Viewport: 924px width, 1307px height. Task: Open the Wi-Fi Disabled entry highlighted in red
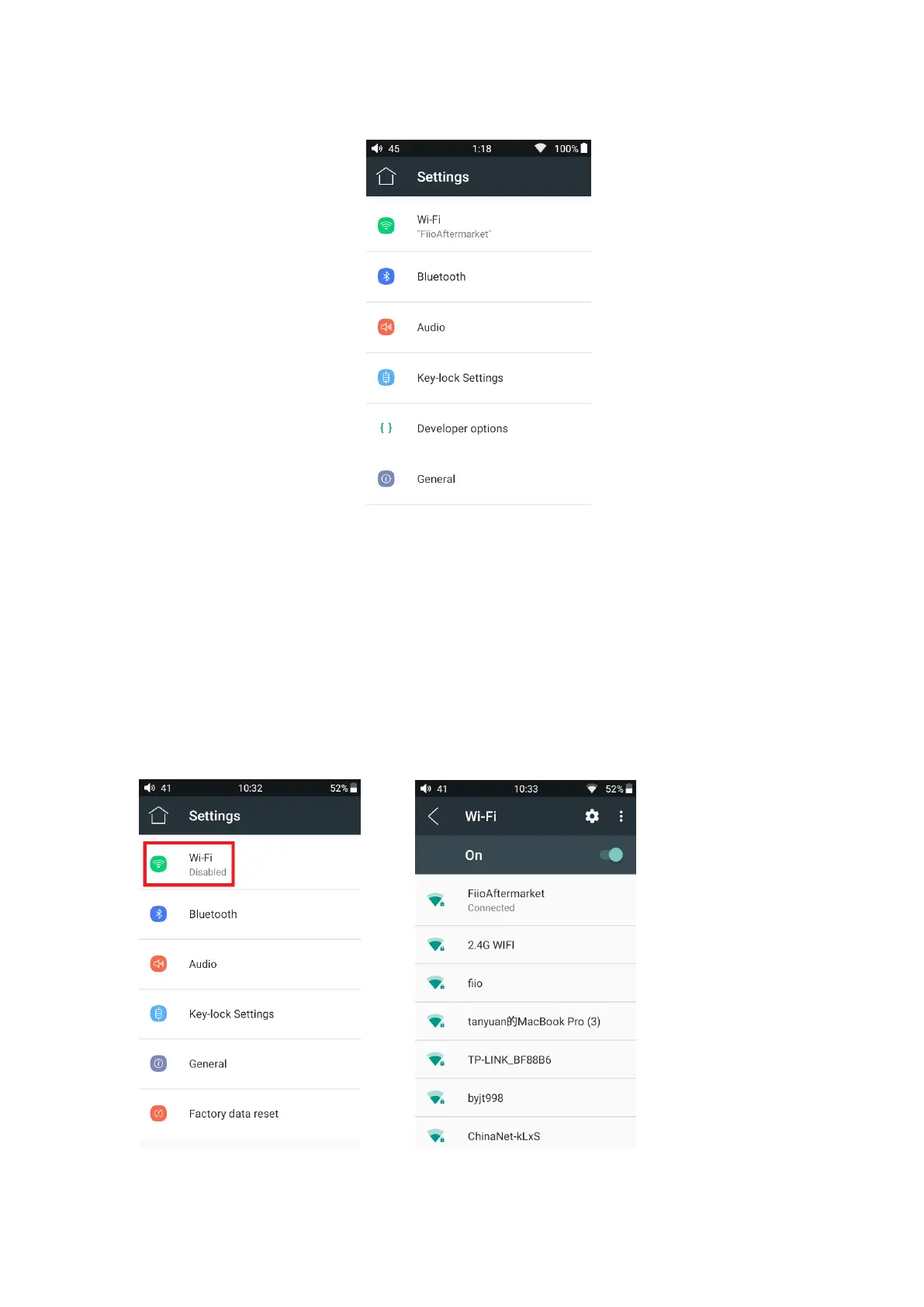tap(189, 864)
